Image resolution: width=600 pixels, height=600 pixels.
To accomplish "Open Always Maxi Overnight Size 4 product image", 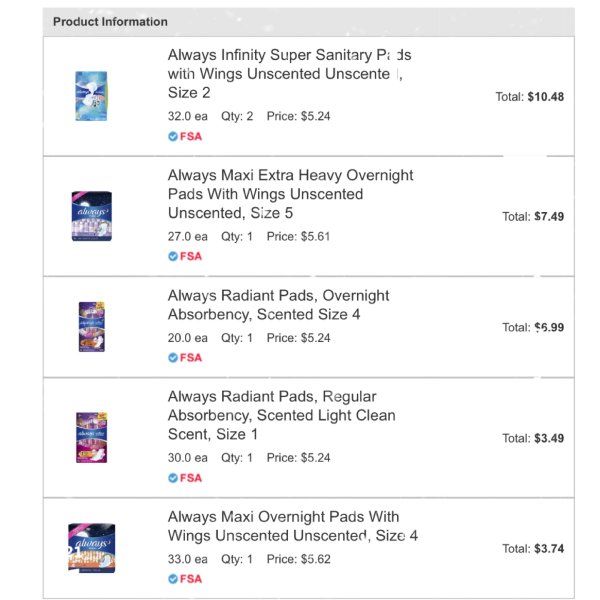I will pos(91,548).
